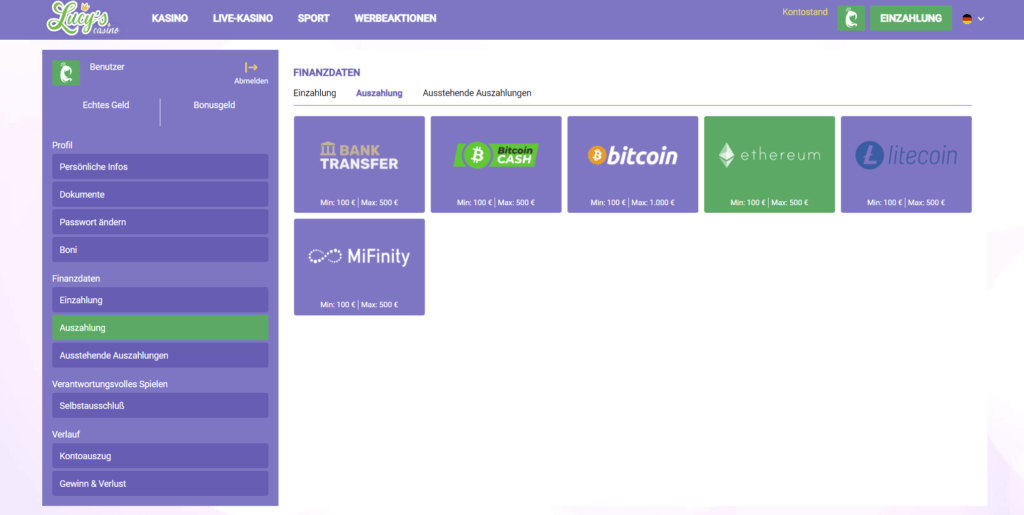
Task: Open the Sport menu item
Action: click(313, 18)
